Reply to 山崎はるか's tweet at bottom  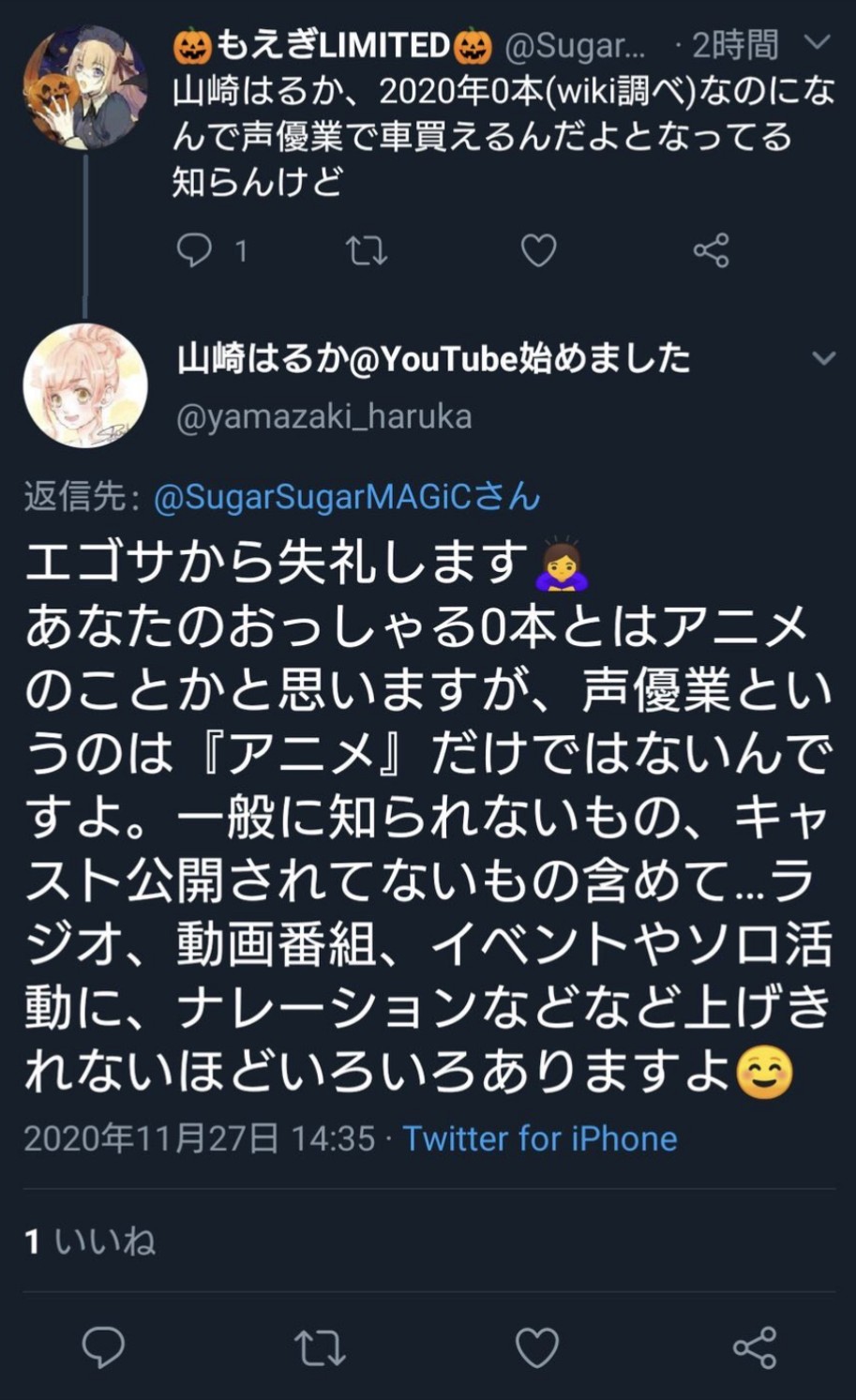click(103, 1347)
